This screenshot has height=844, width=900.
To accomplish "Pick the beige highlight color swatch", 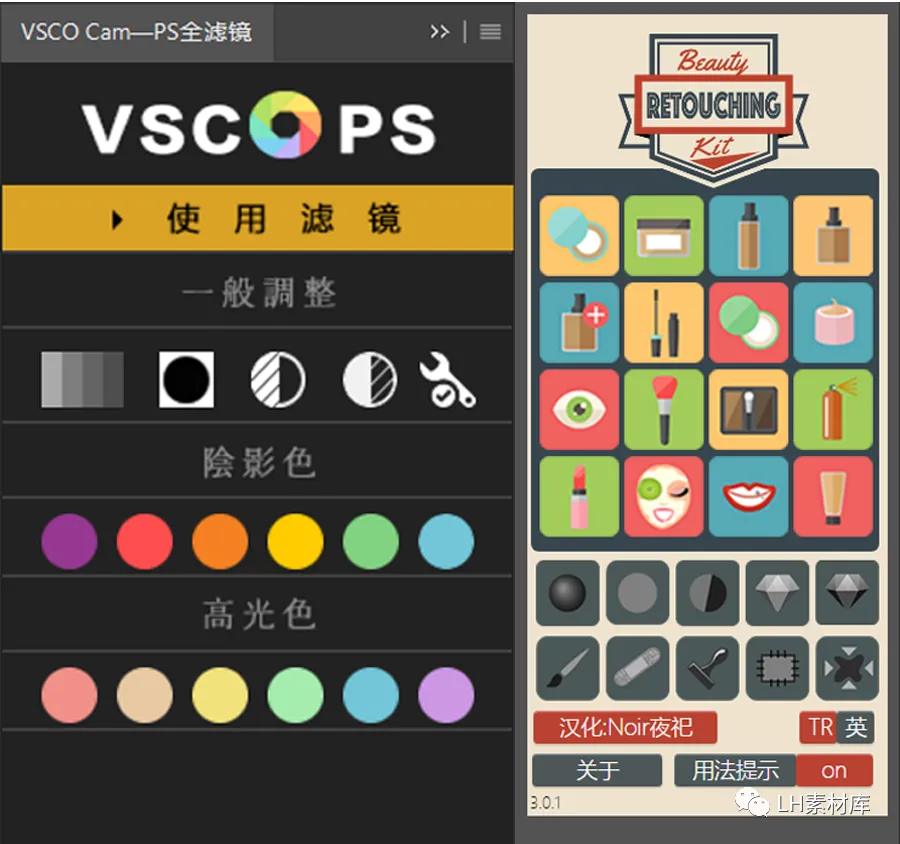I will pyautogui.click(x=145, y=695).
